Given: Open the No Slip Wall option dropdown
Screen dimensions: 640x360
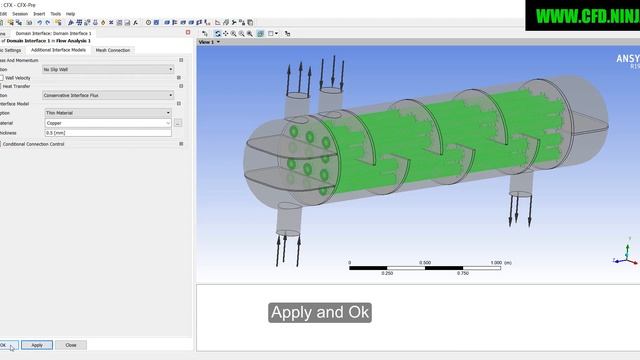Looking at the screenshot, I should [108, 69].
